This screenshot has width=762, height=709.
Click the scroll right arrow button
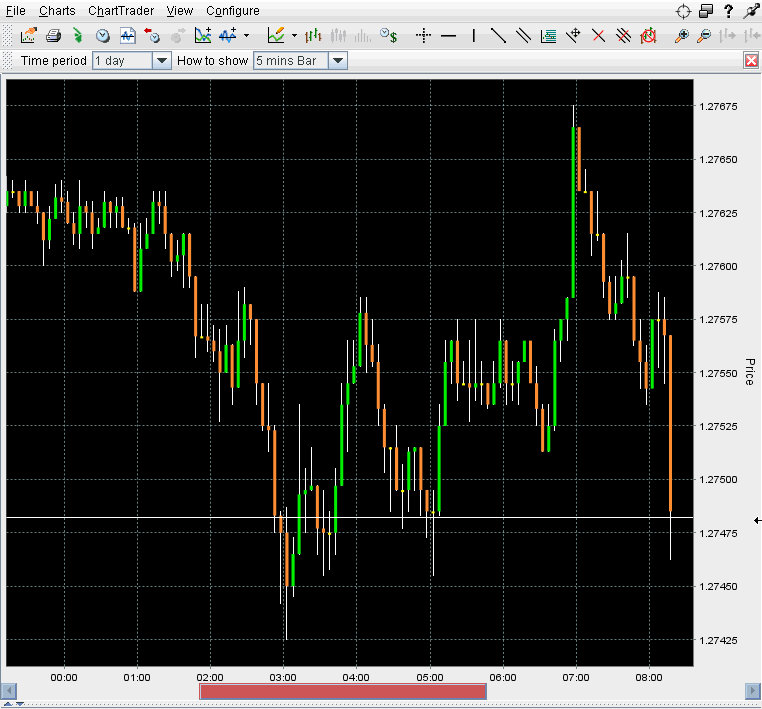click(753, 691)
